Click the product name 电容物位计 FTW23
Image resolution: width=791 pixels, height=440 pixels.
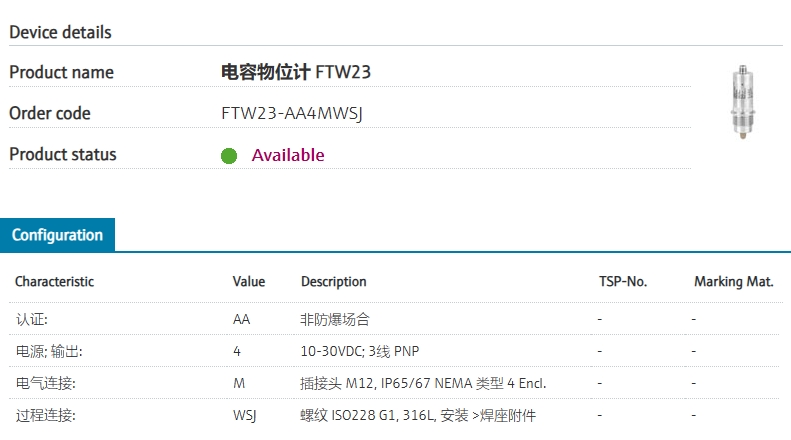point(296,72)
